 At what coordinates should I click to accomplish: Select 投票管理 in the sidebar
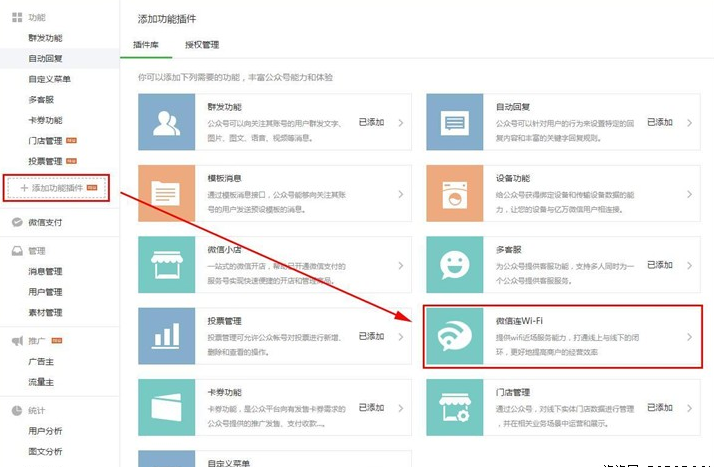coord(46,161)
